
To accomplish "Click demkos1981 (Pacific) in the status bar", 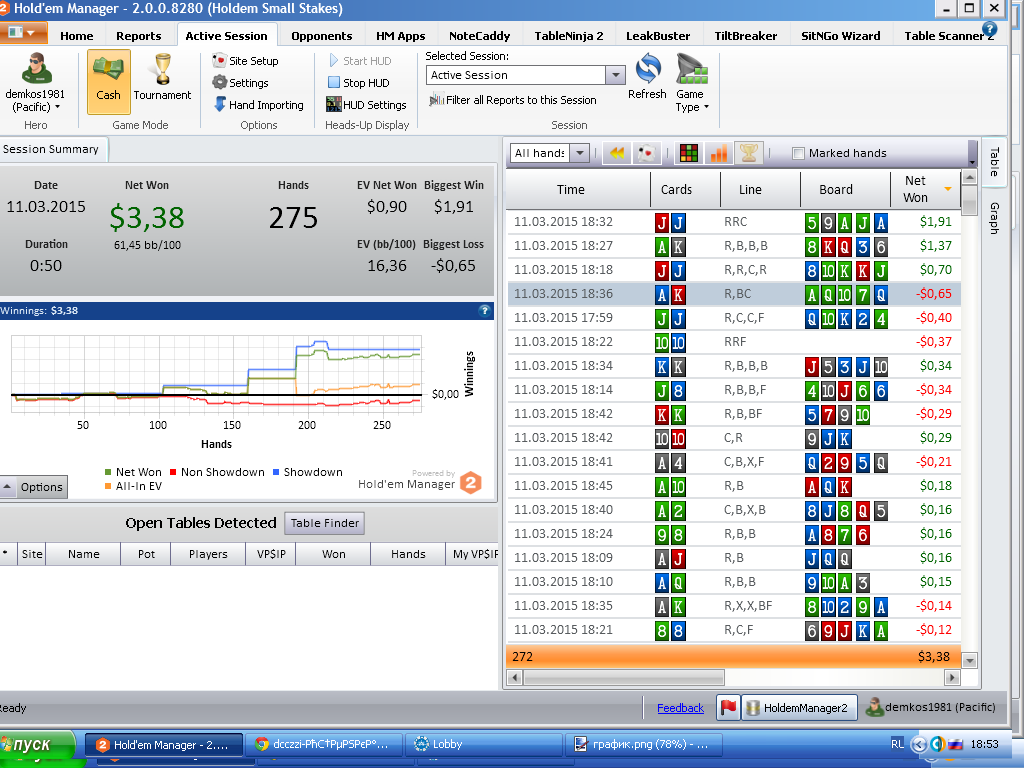I will tap(931, 707).
